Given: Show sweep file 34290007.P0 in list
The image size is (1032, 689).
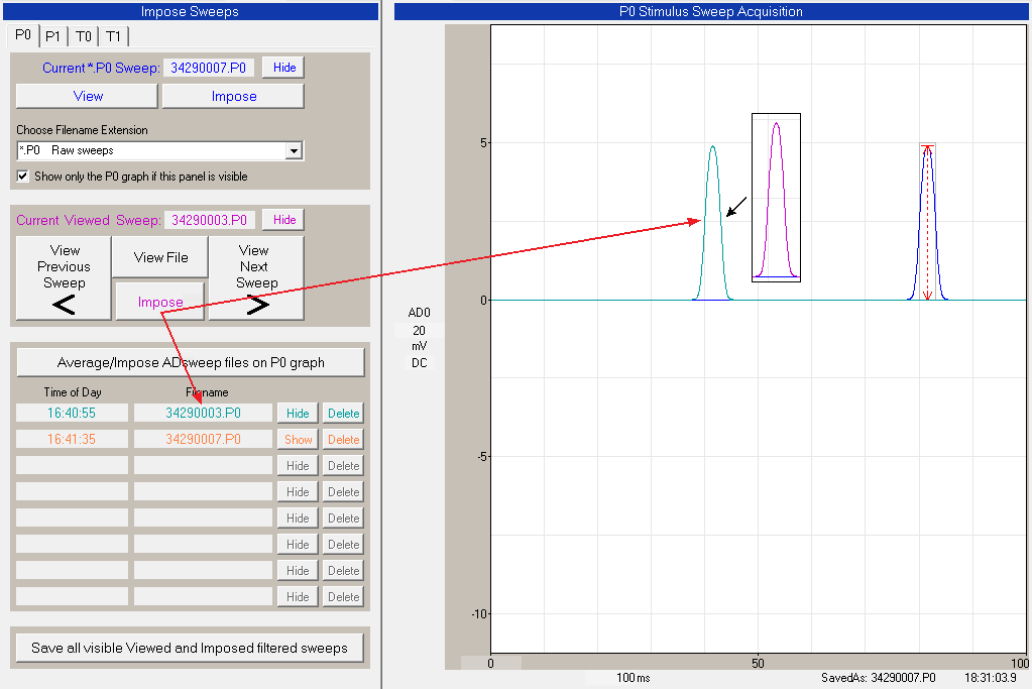Looking at the screenshot, I should tap(298, 439).
